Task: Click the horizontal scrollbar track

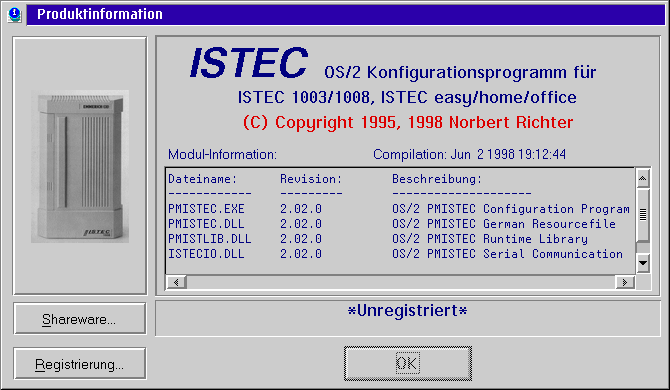Action: click(x=400, y=282)
